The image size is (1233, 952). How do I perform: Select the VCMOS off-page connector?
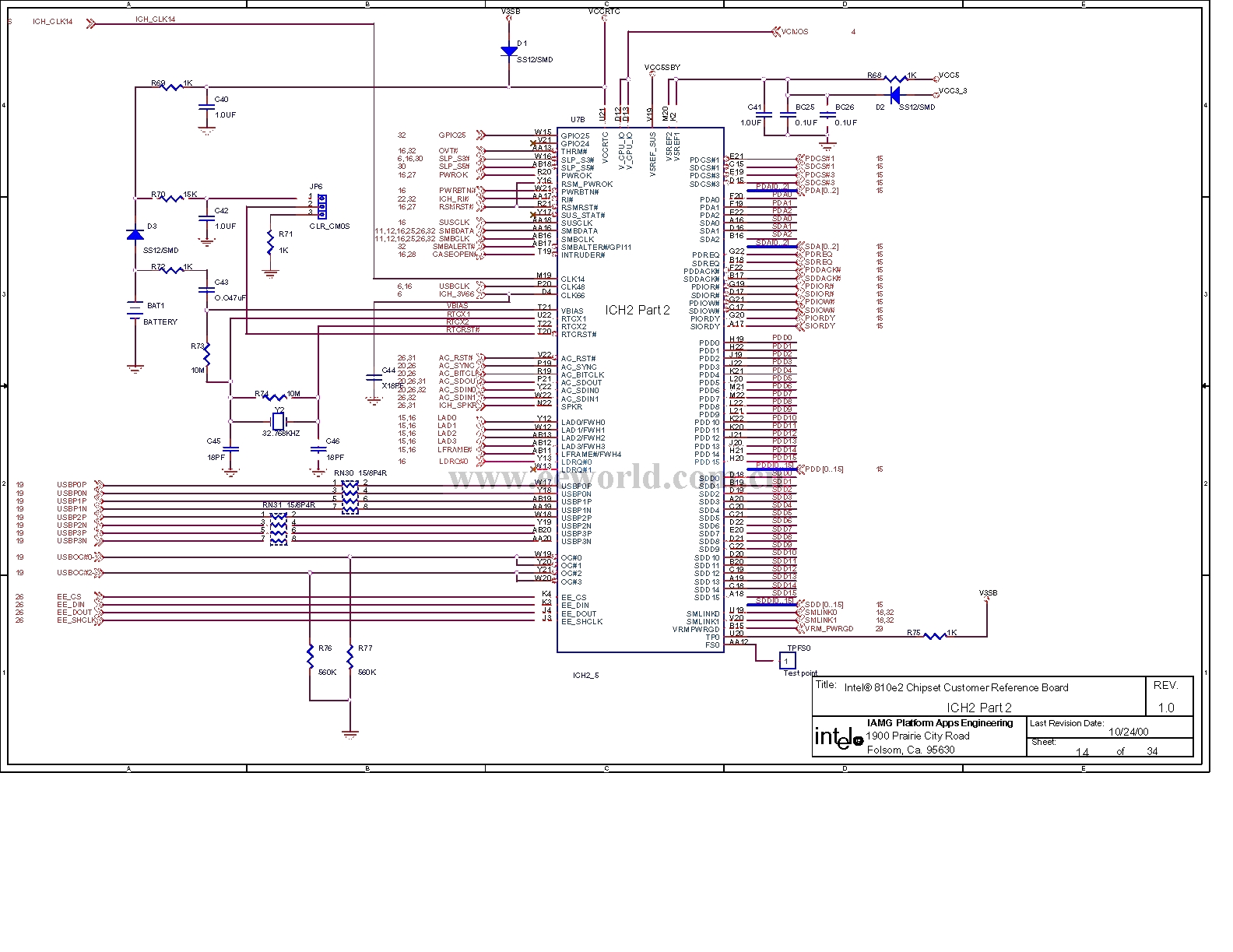[776, 32]
